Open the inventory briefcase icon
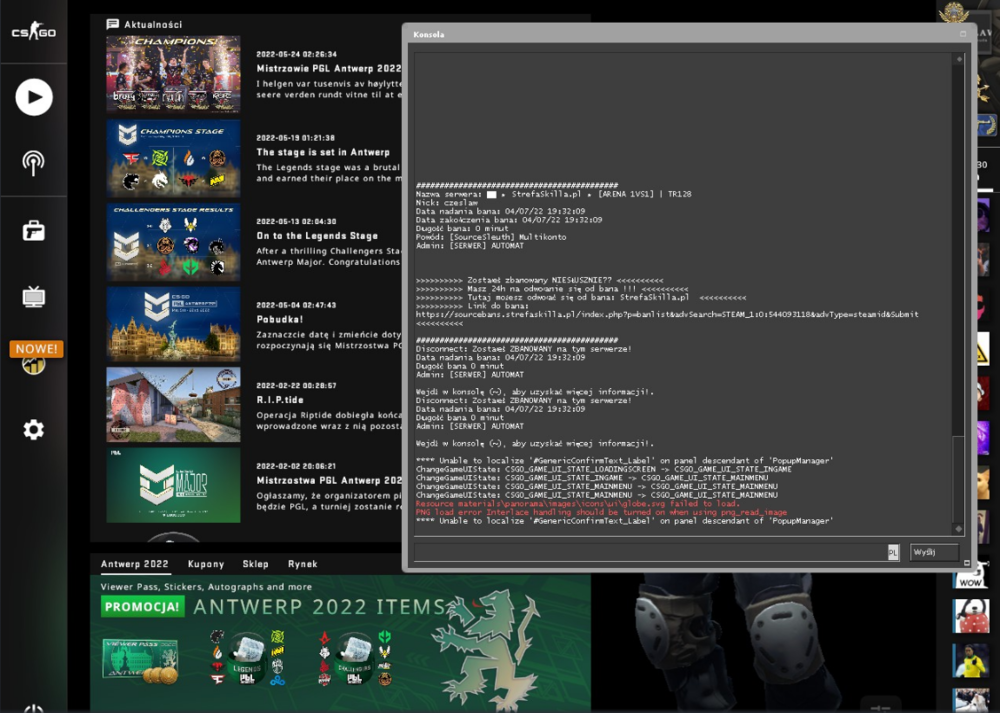This screenshot has width=1000, height=713. pos(34,231)
